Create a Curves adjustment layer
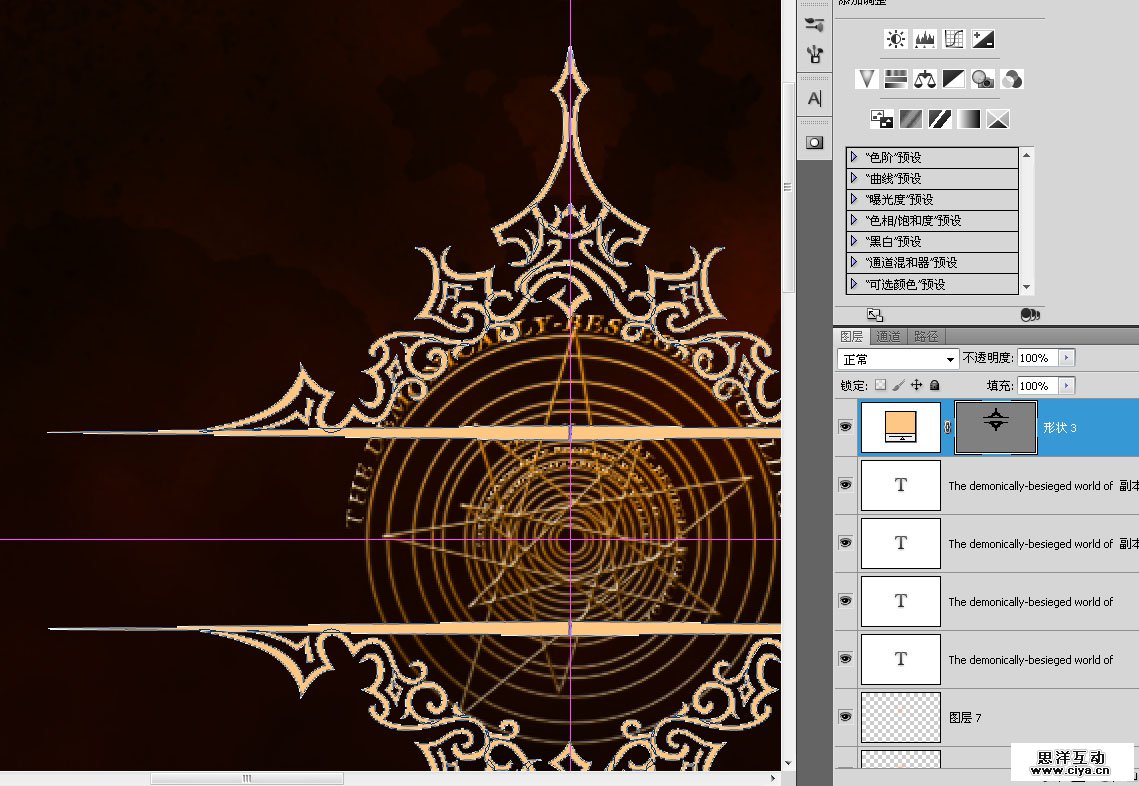Viewport: 1139px width, 786px height. (x=954, y=40)
